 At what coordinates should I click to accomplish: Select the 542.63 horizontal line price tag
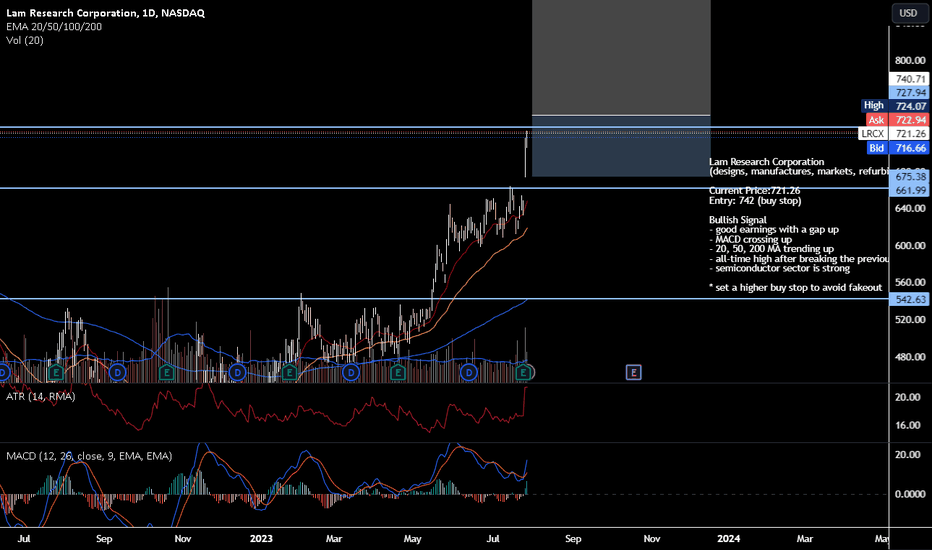[x=909, y=299]
